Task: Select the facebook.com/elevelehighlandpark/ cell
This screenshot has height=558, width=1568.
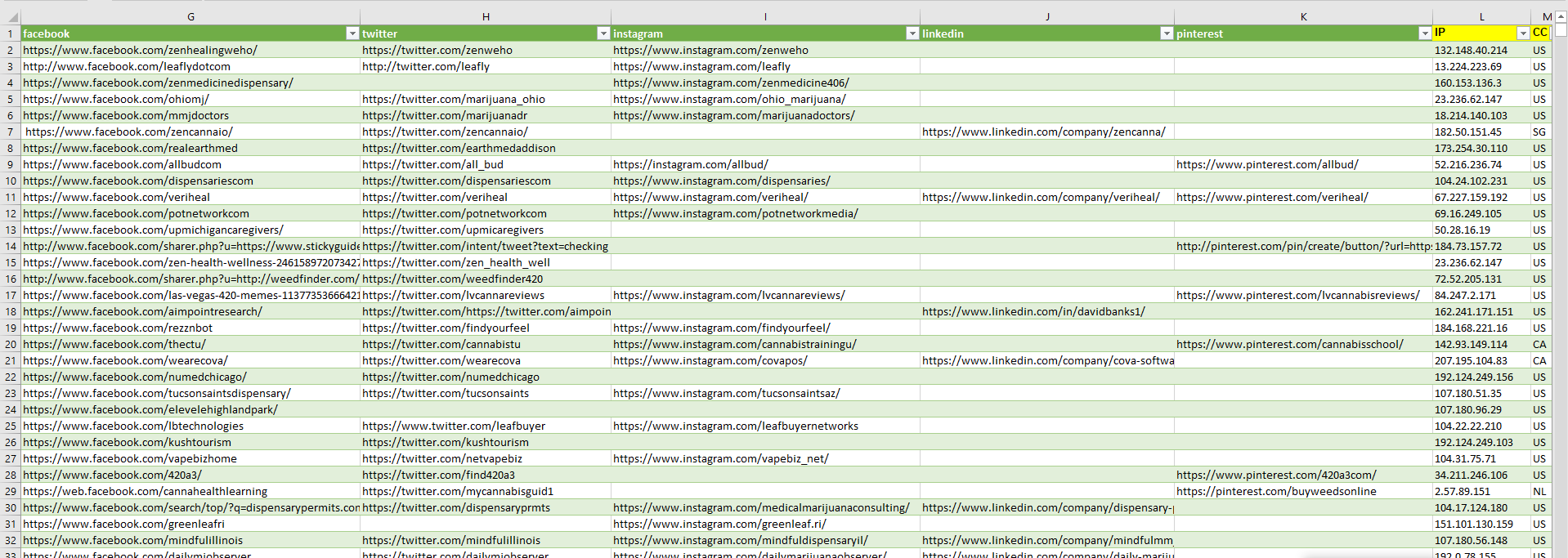Action: (x=190, y=409)
